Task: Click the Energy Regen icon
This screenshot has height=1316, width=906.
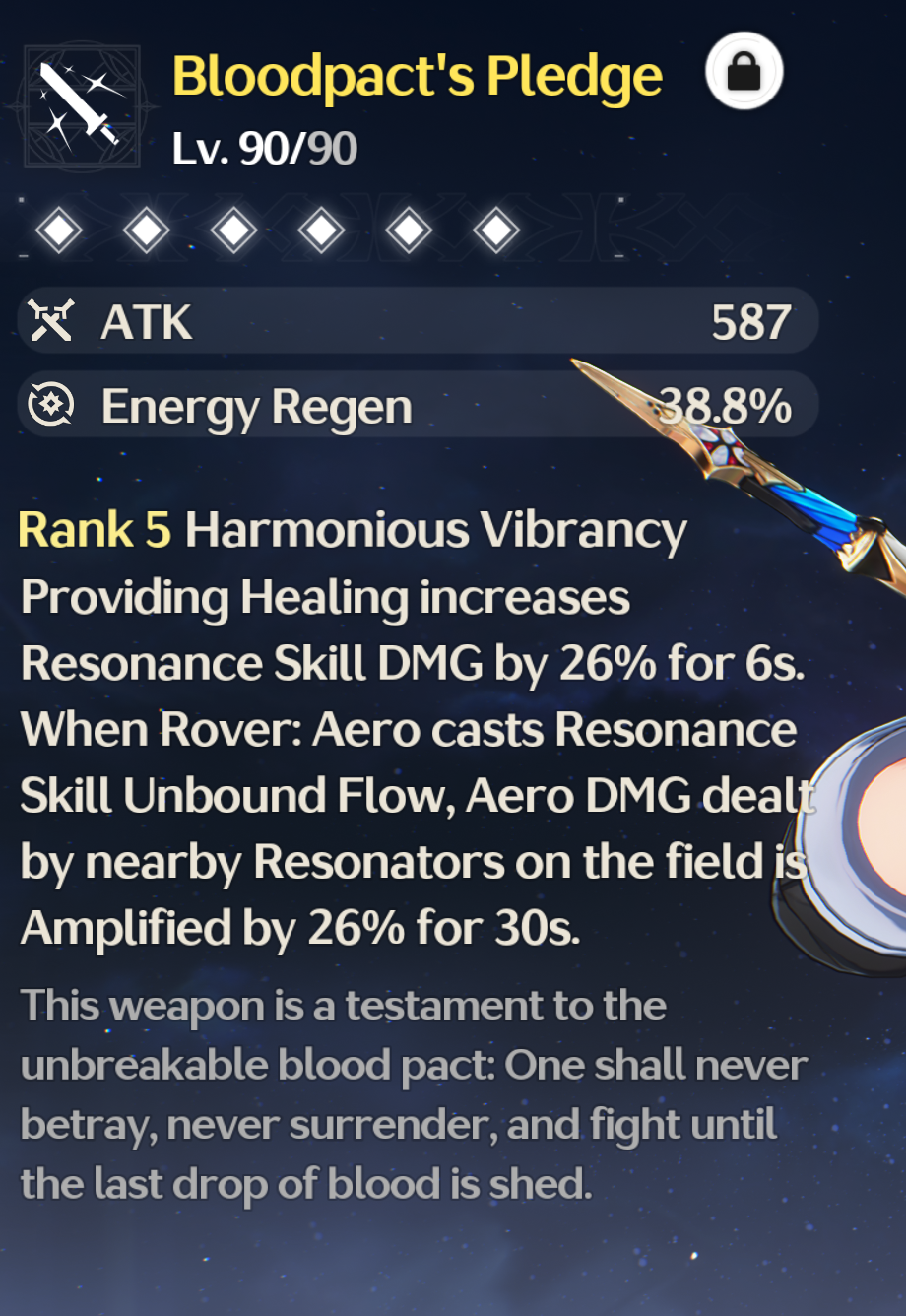Action: click(x=51, y=405)
